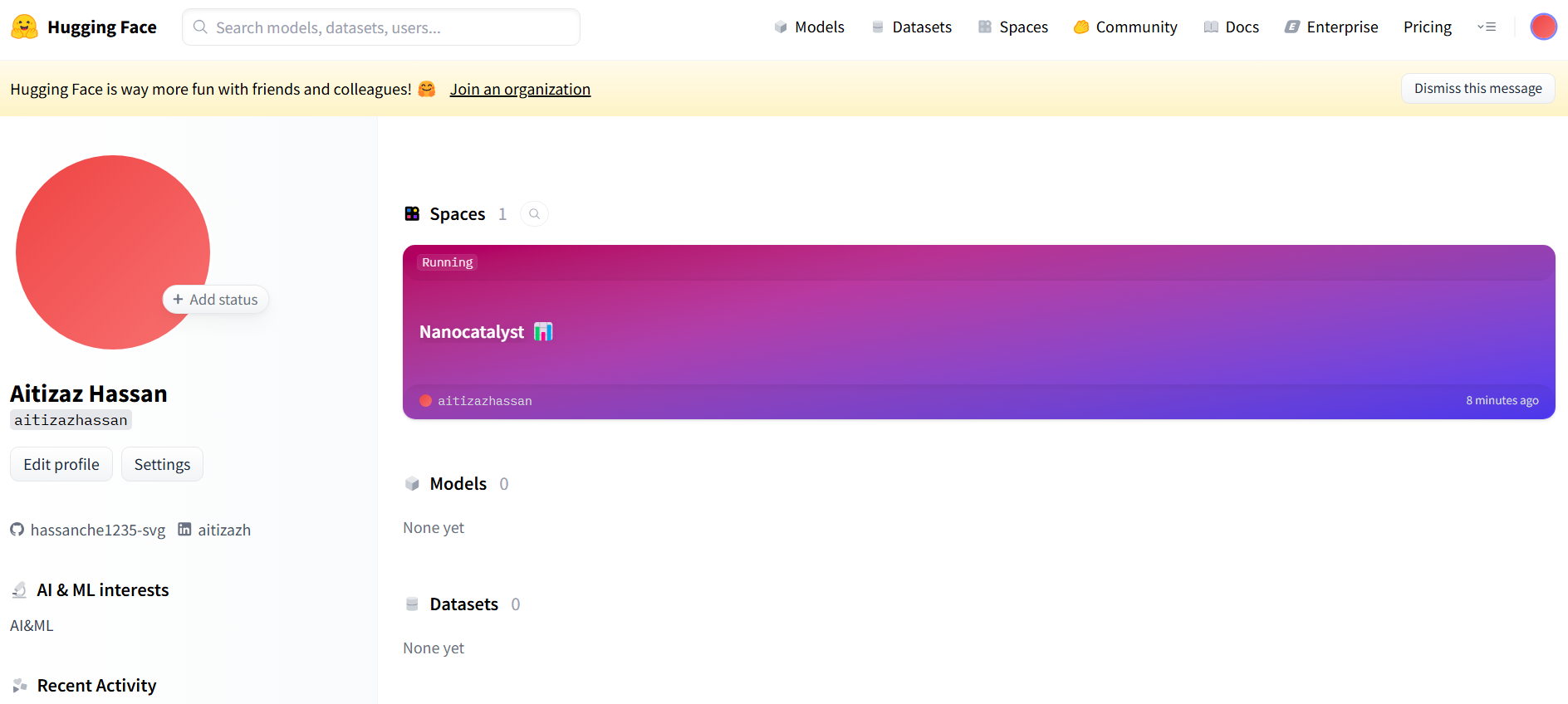Click the AI&ML interests text
This screenshot has width=1568, height=704.
(32, 626)
